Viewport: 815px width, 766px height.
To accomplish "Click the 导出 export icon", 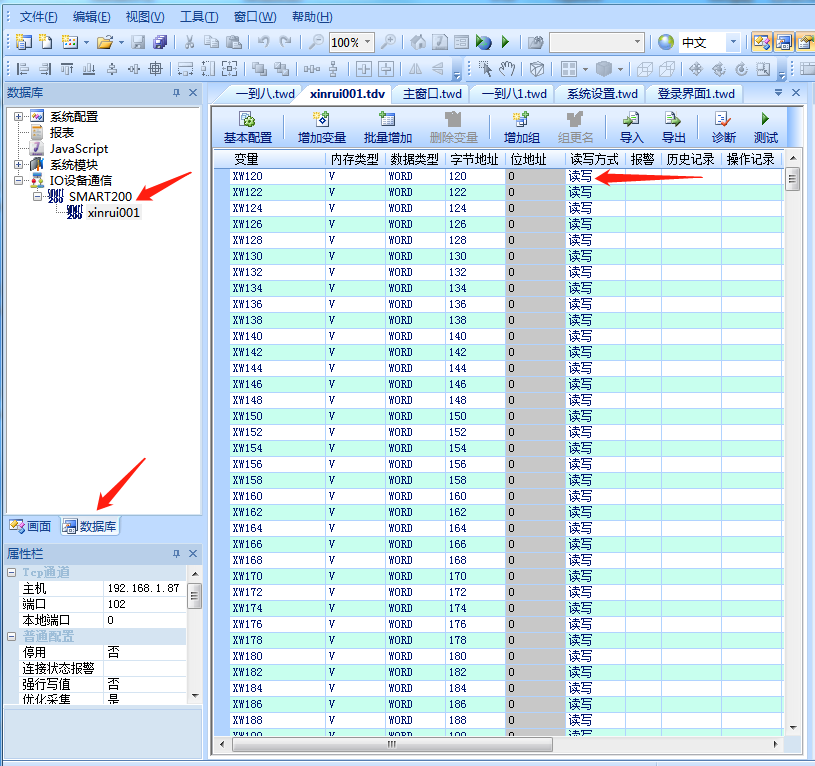I will click(x=674, y=120).
